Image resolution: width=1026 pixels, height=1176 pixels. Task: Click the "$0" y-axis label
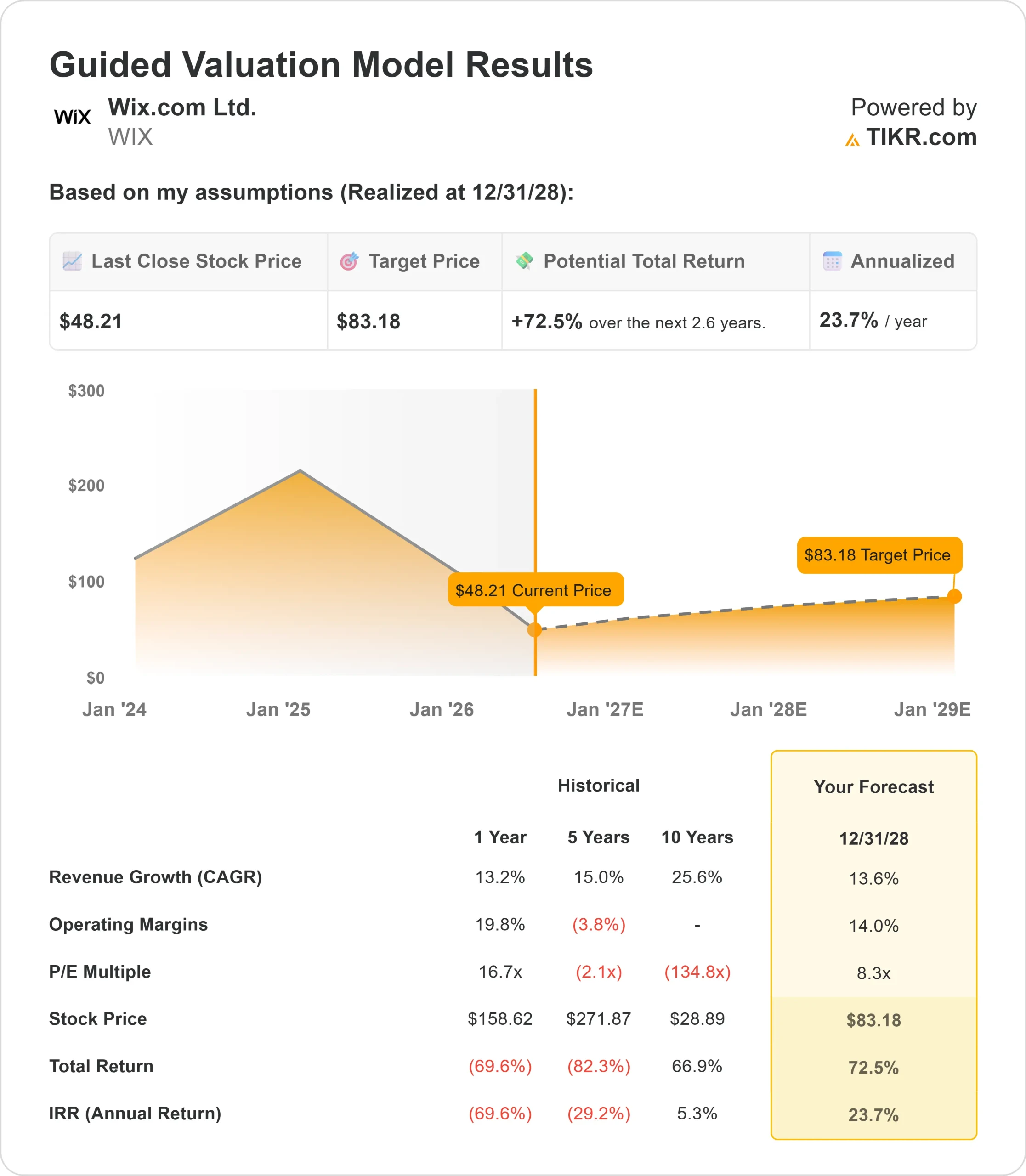(x=96, y=678)
